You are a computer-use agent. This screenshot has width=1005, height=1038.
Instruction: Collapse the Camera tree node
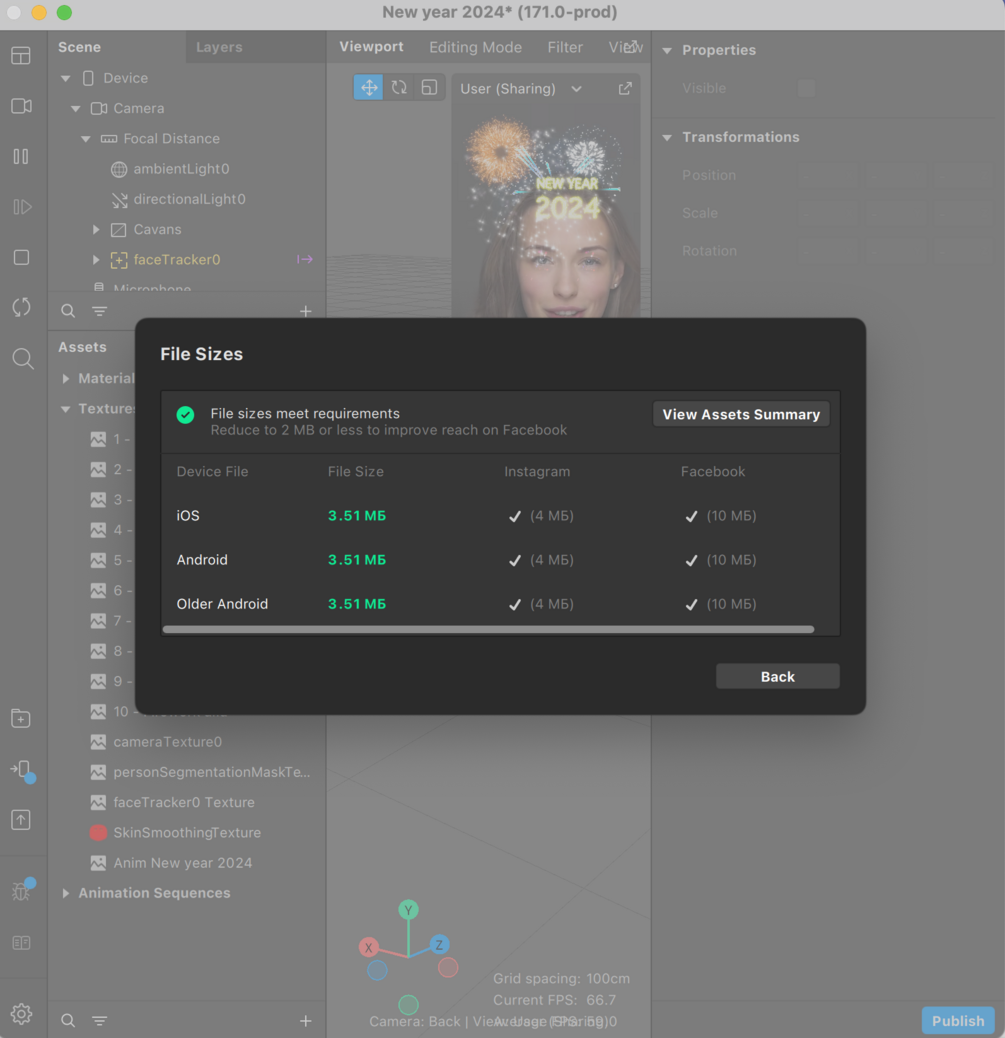click(x=75, y=109)
